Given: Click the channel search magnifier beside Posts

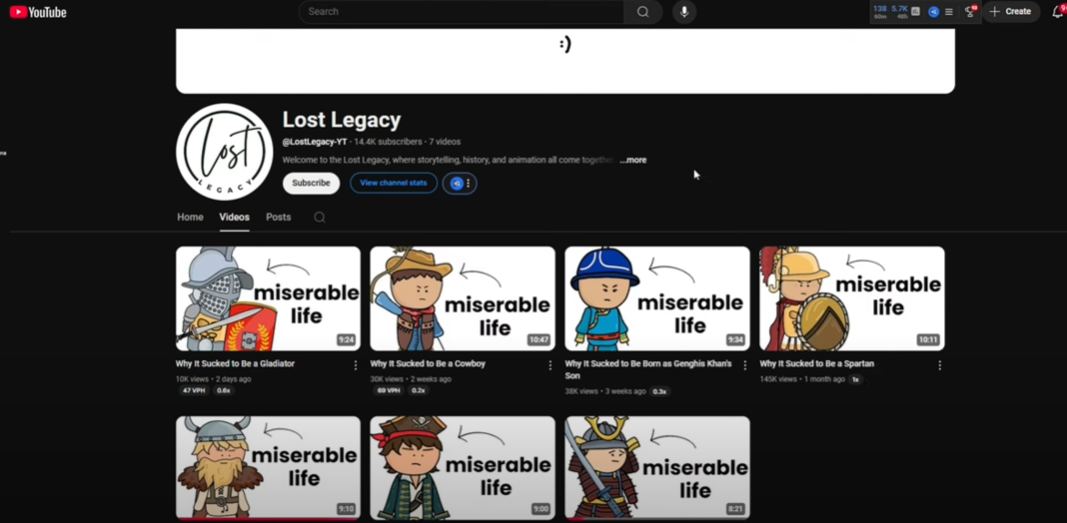Looking at the screenshot, I should tap(319, 218).
